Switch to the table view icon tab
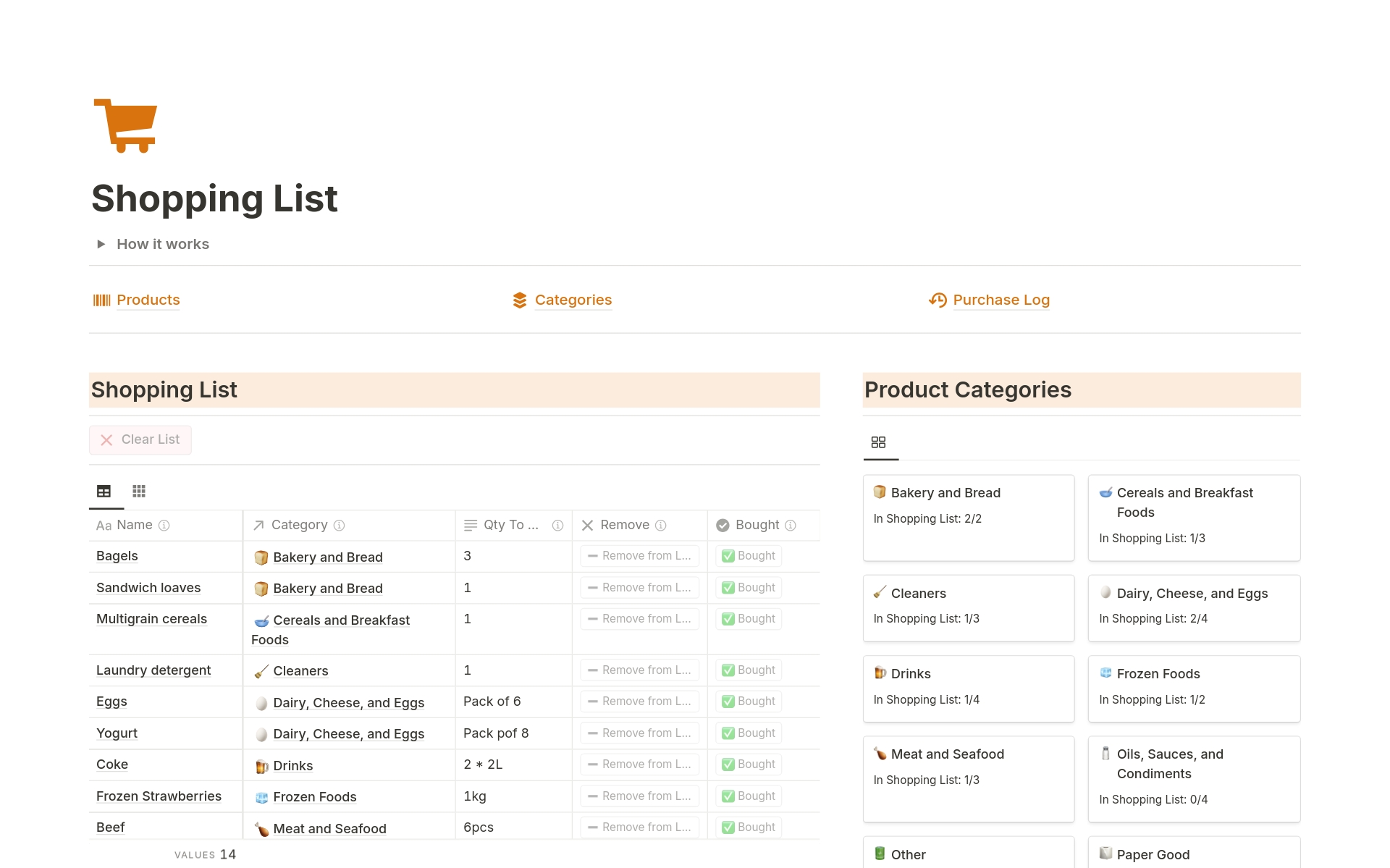This screenshot has height=868, width=1390. (x=104, y=492)
